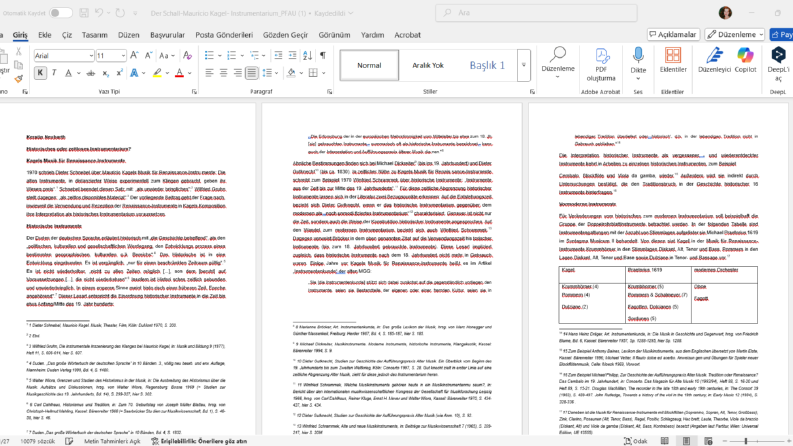Click Erişilebilirlik: Önerilere göz atın in status bar
Viewport: 793px width, 446px height.
pyautogui.click(x=199, y=441)
